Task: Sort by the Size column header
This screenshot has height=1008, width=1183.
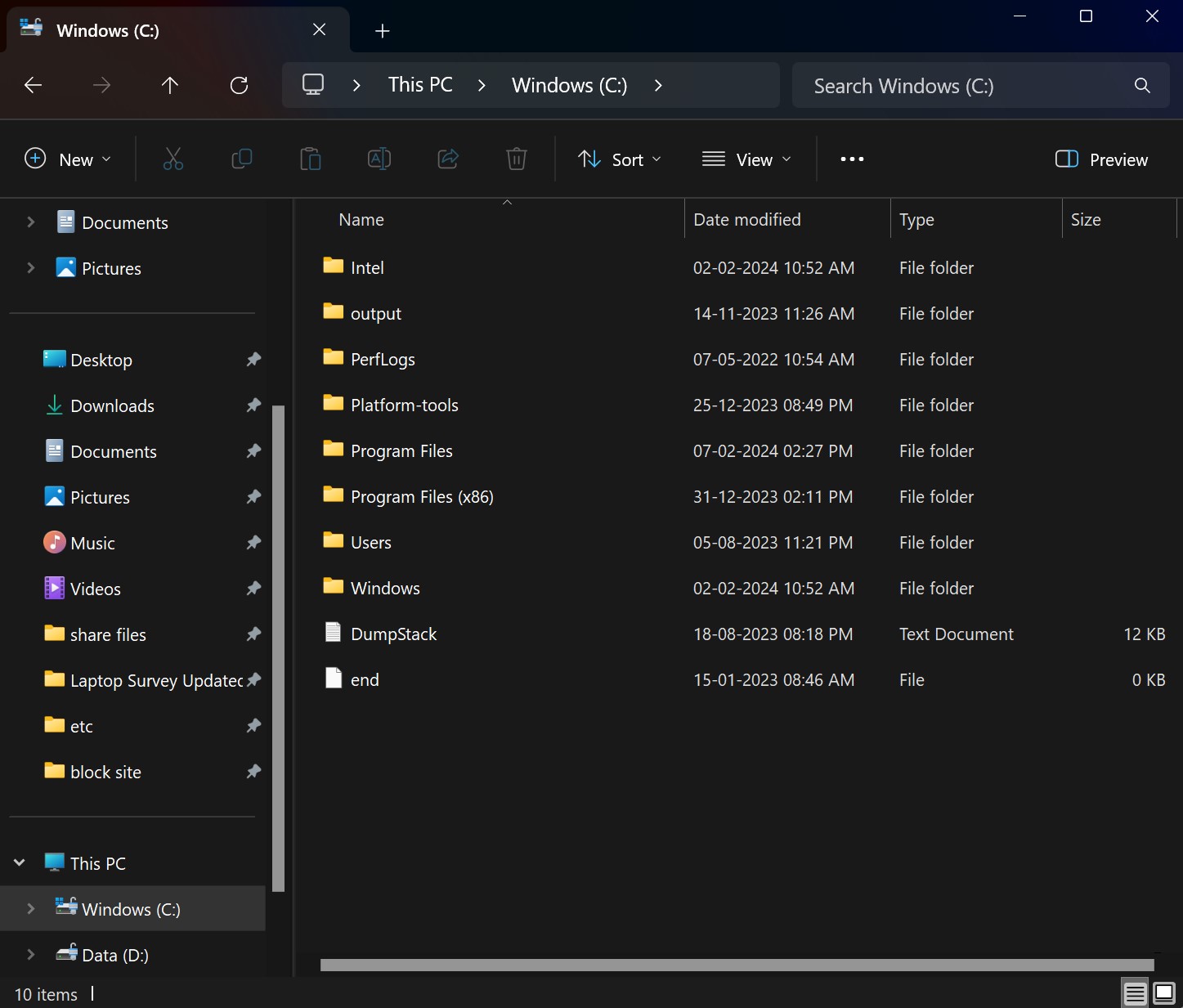Action: pos(1118,220)
